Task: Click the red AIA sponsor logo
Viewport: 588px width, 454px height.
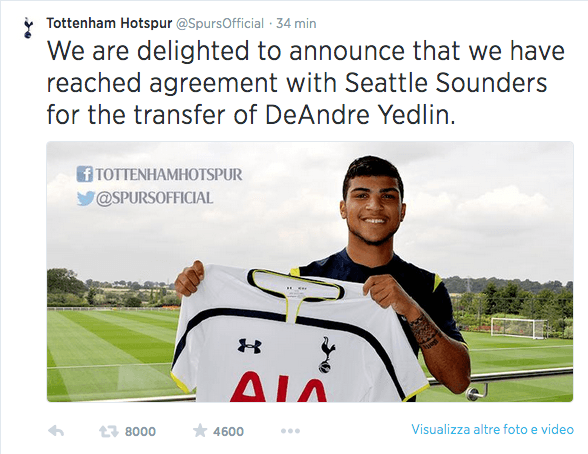Action: [x=278, y=386]
